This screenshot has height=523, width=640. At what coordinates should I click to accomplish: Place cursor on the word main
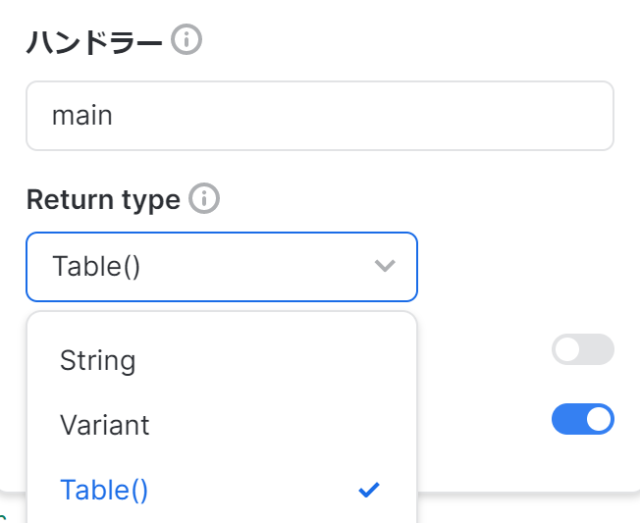coord(82,116)
